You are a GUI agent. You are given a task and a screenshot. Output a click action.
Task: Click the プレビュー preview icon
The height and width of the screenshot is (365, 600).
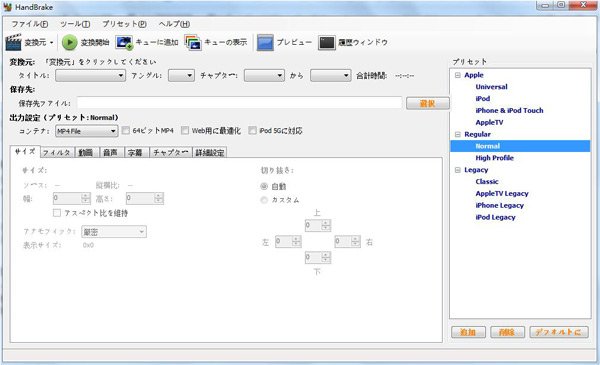coord(265,42)
